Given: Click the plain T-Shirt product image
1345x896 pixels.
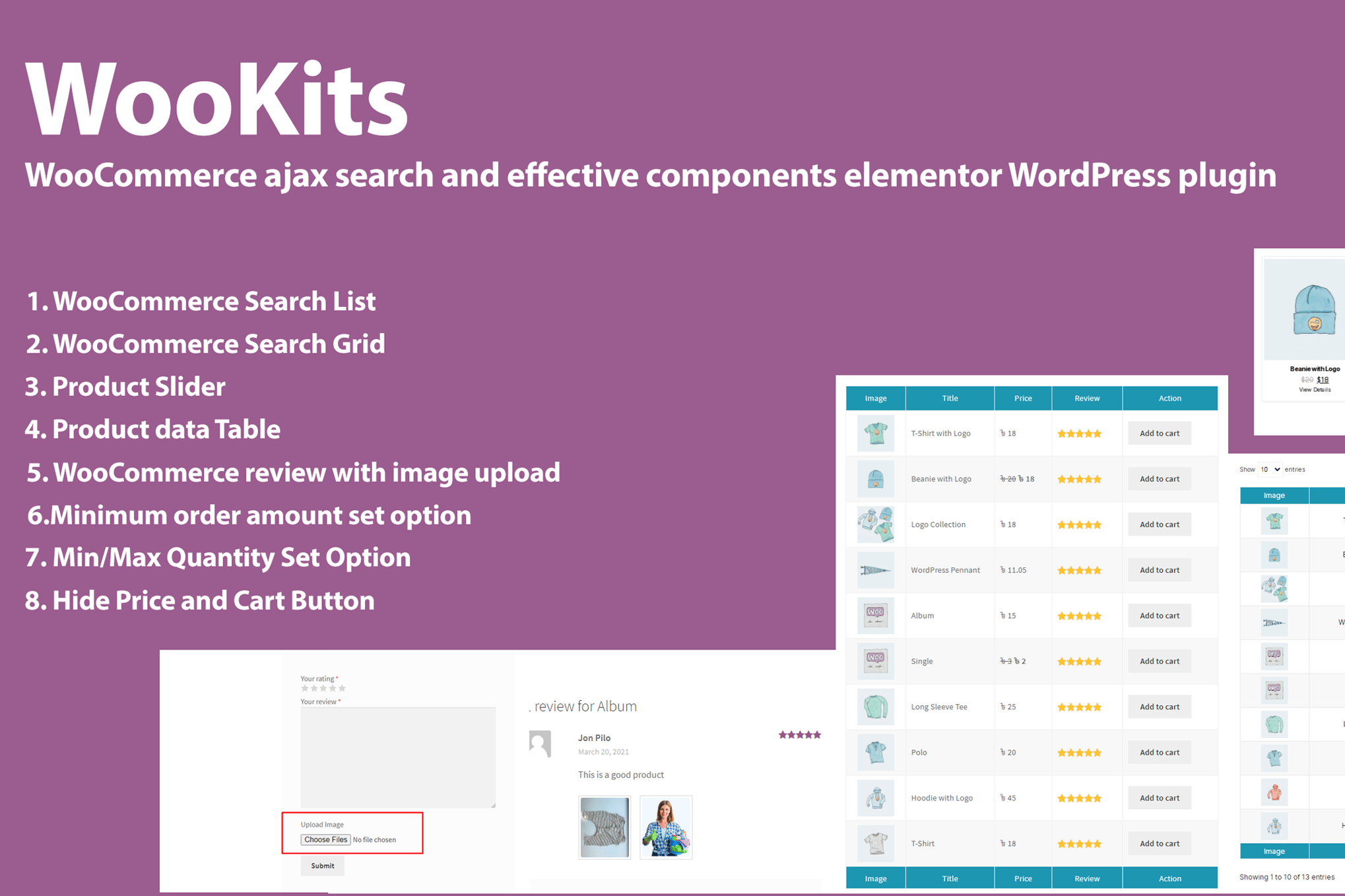Looking at the screenshot, I should (x=875, y=843).
